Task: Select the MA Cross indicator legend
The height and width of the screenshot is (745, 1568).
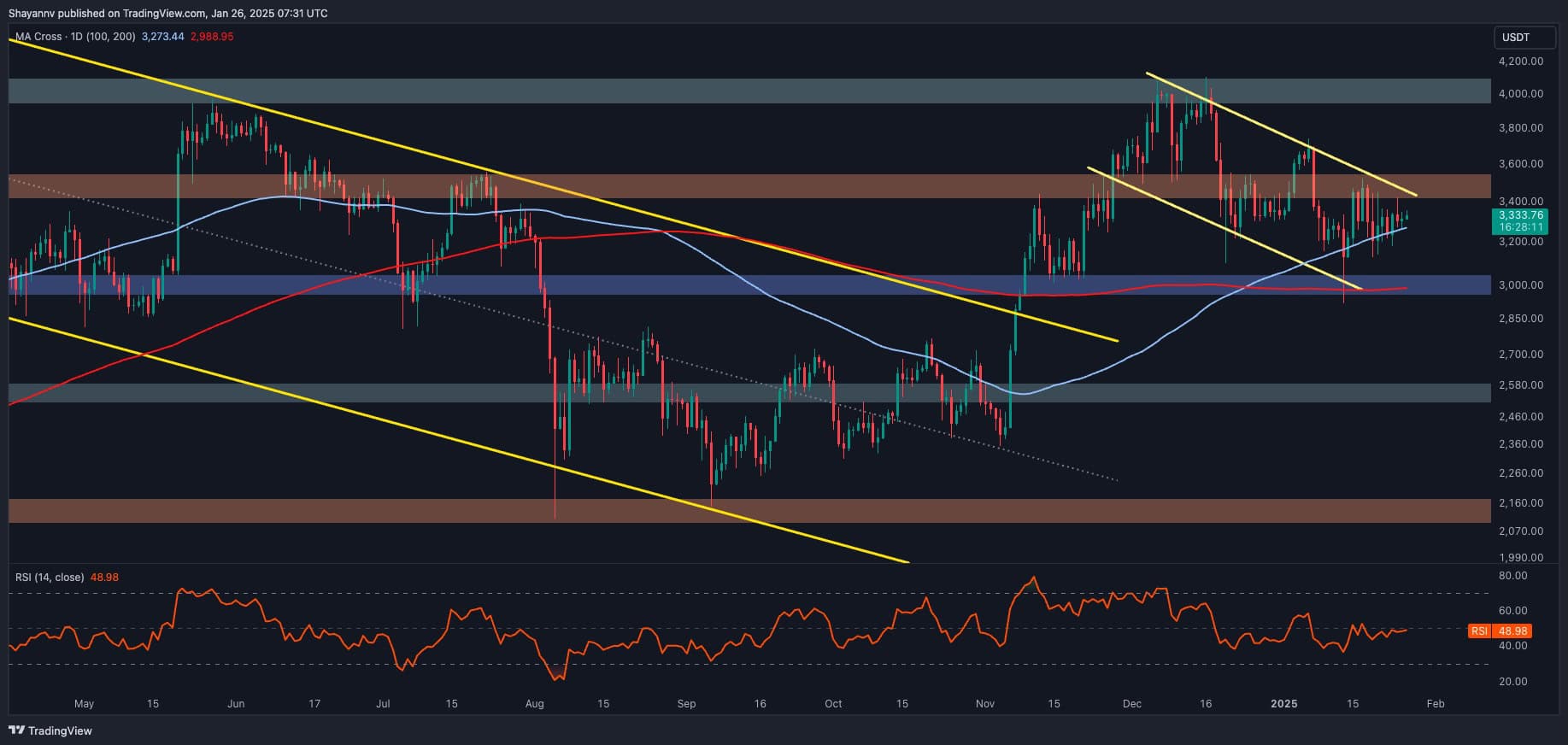Action: point(75,37)
